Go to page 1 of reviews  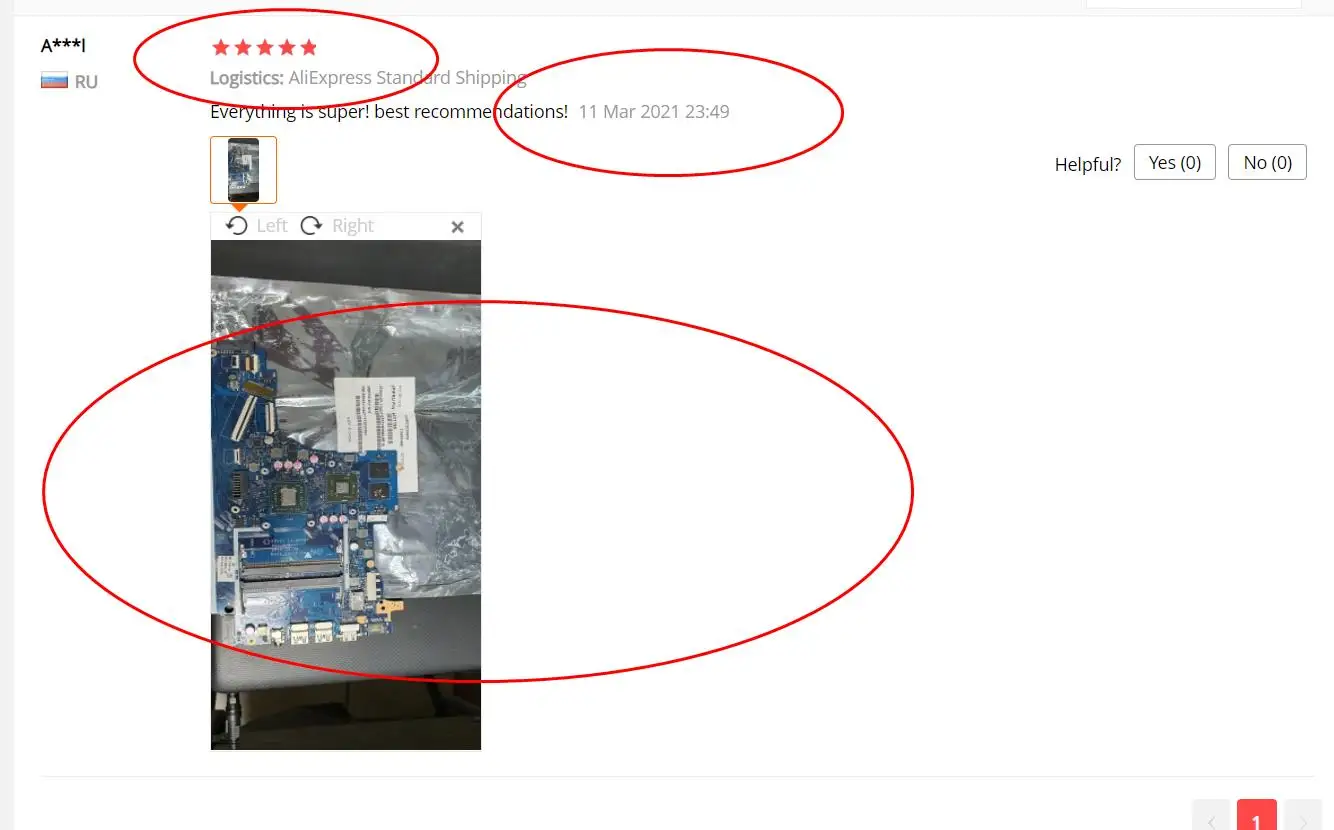[x=1257, y=815]
